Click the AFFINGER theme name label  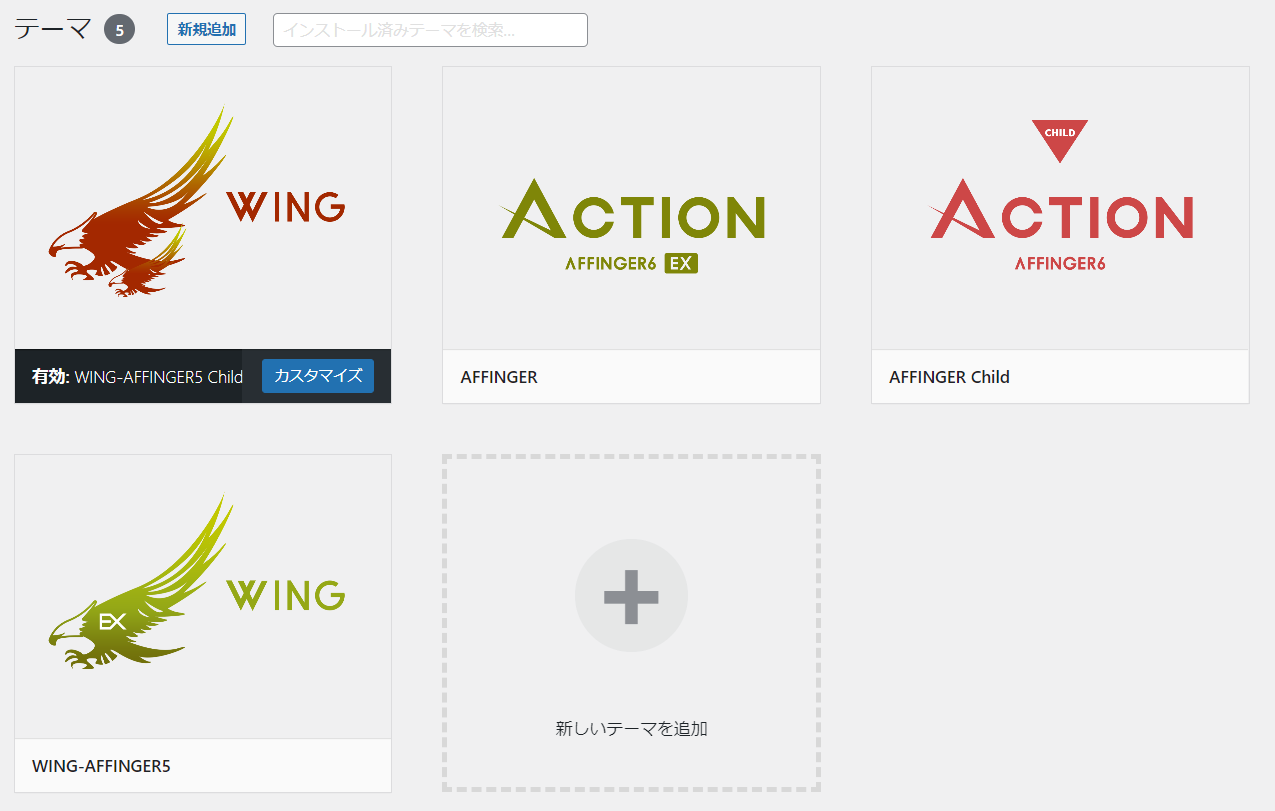coord(497,377)
